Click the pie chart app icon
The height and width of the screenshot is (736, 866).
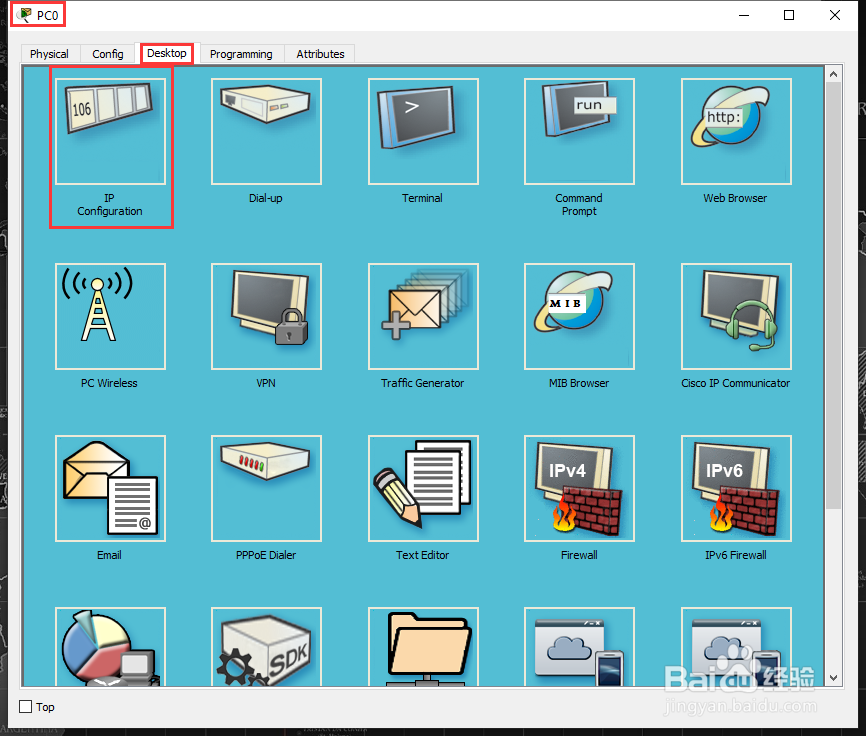110,647
